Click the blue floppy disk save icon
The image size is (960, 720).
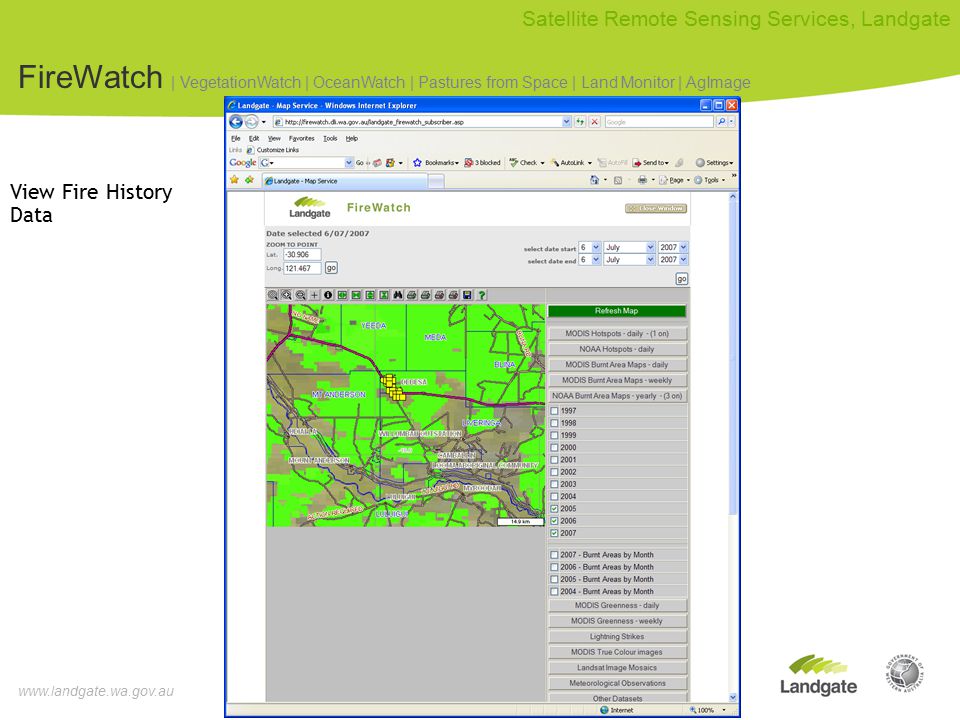(x=467, y=295)
